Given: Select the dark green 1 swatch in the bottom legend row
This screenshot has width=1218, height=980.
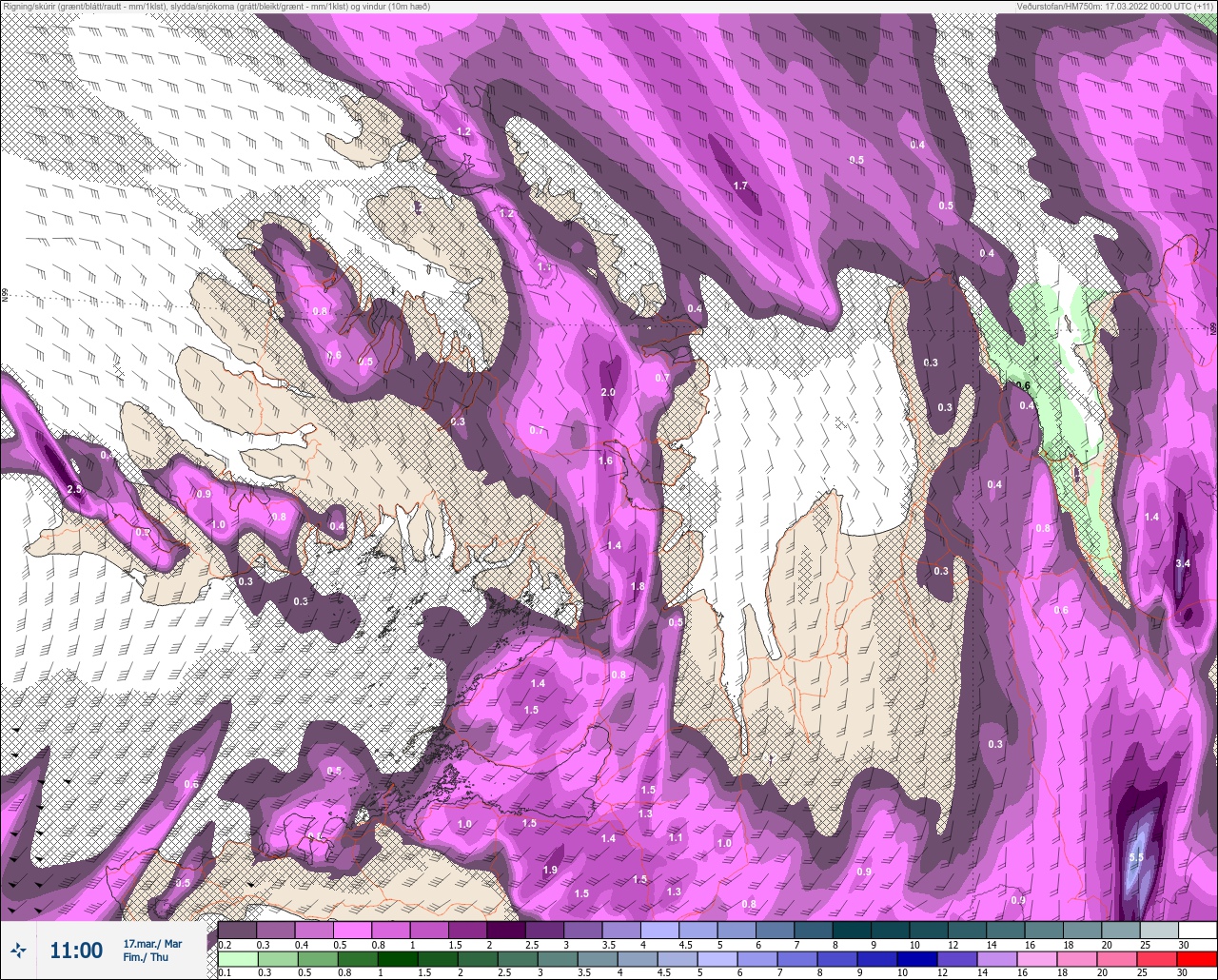Looking at the screenshot, I should point(398,959).
